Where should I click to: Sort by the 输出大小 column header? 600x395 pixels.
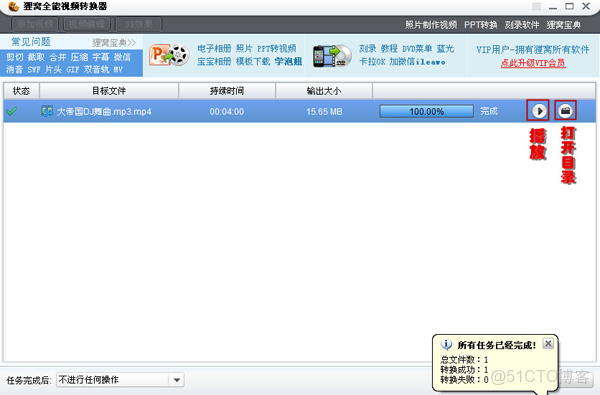pyautogui.click(x=324, y=91)
